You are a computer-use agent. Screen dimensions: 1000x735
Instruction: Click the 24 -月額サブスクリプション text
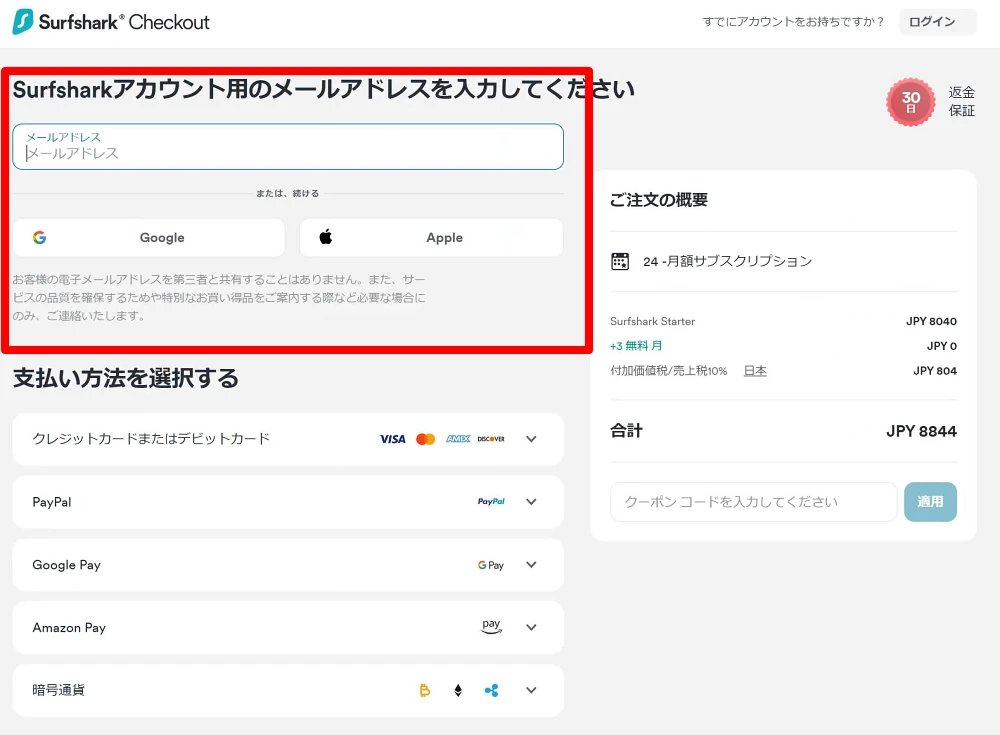(727, 261)
